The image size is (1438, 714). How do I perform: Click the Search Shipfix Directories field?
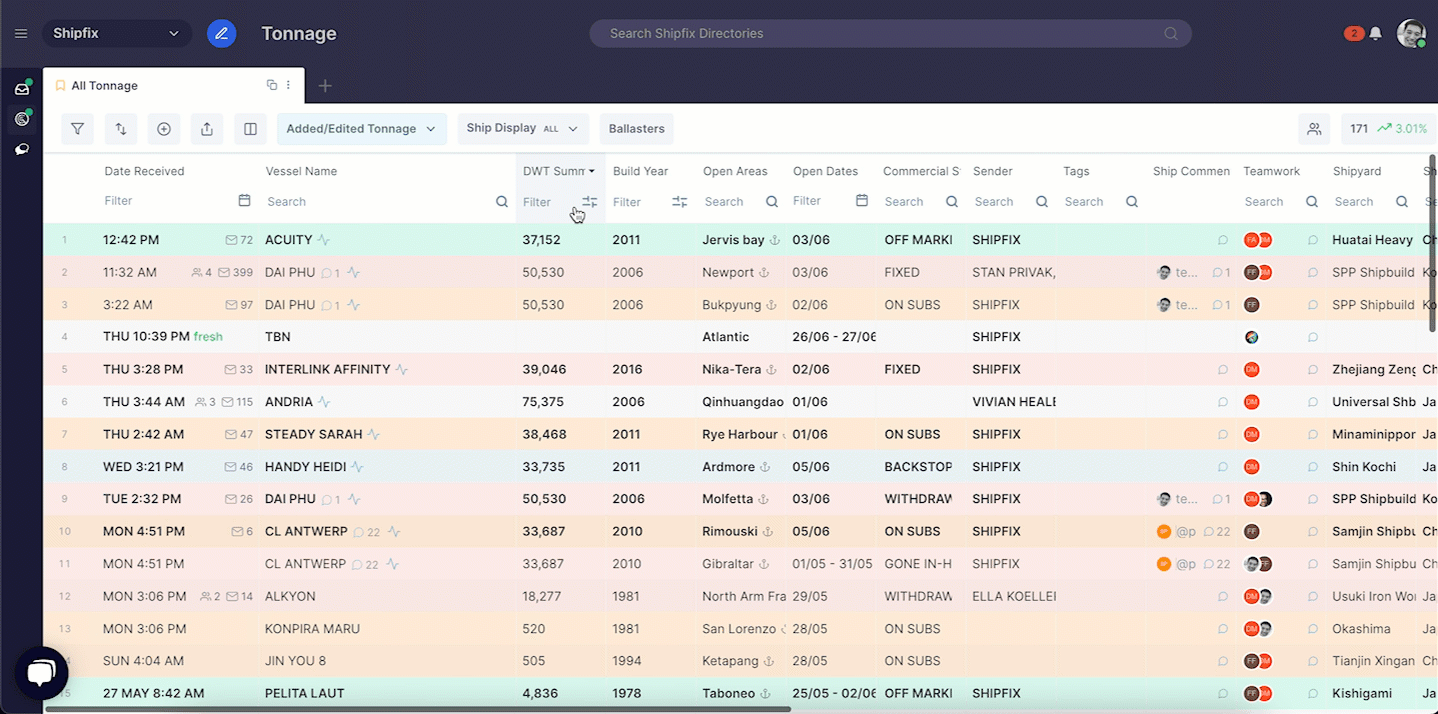(x=889, y=34)
